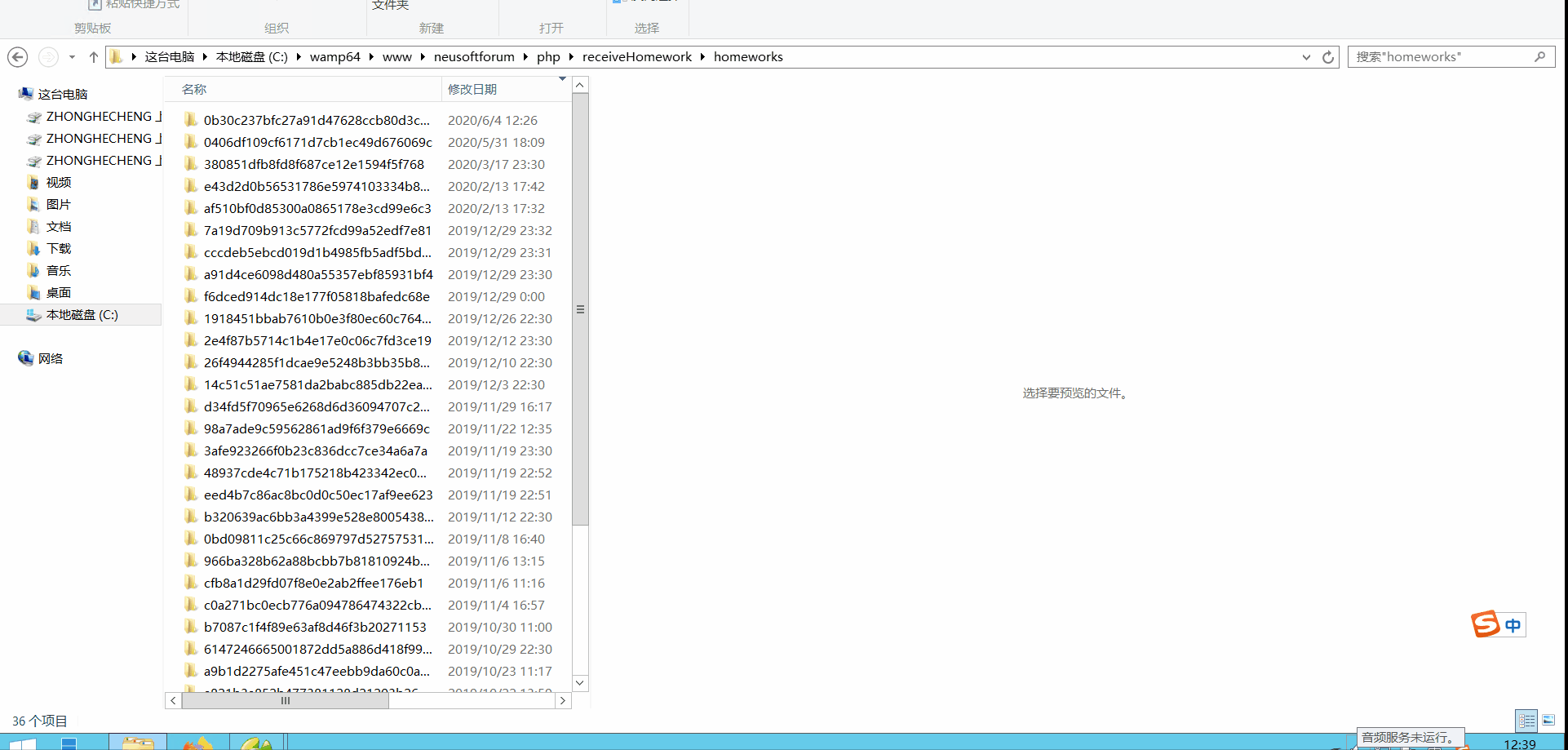The height and width of the screenshot is (750, 1568).
Task: Click the search magnifier icon
Action: tap(1539, 57)
